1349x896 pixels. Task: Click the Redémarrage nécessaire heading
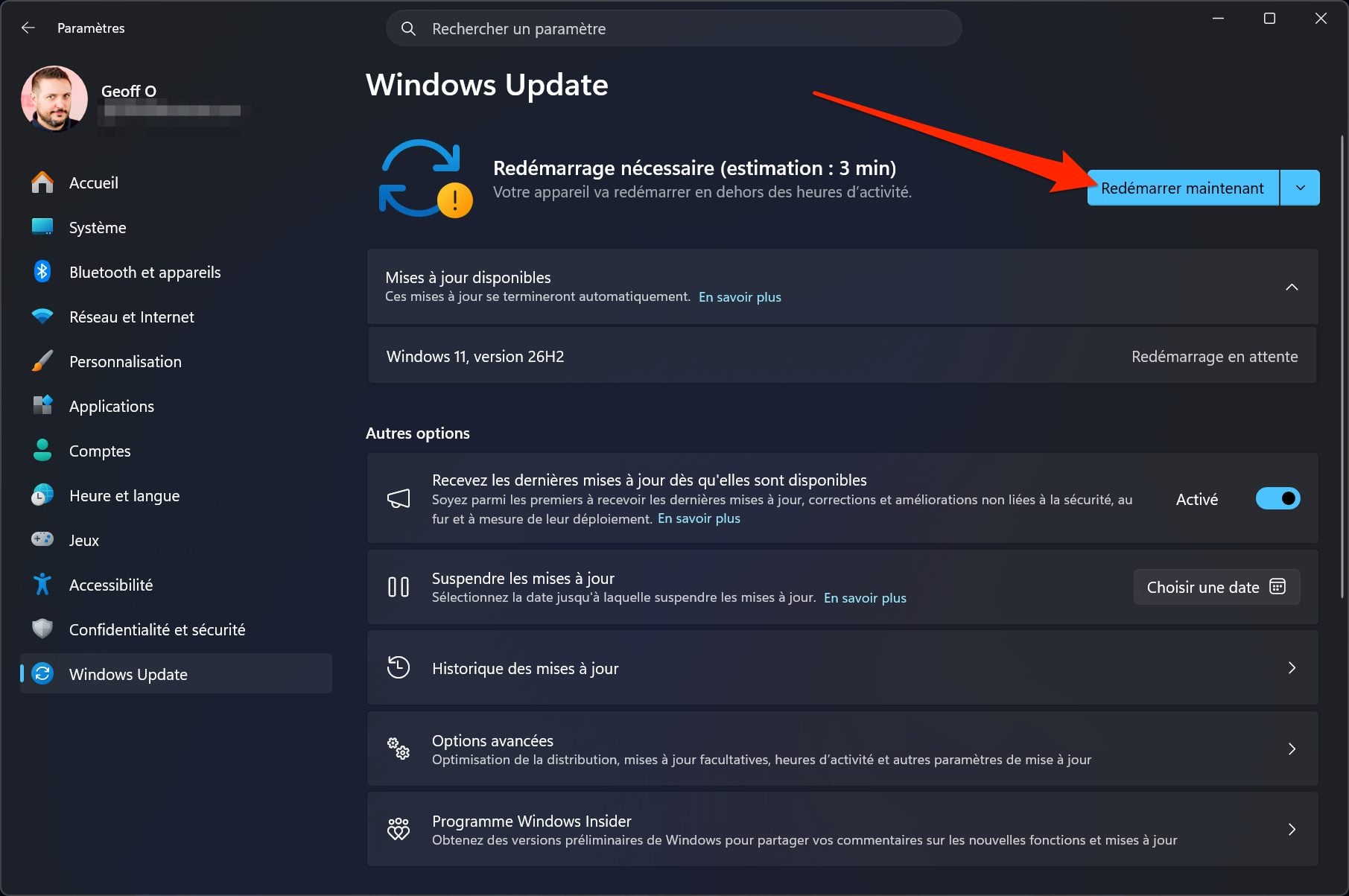click(694, 168)
